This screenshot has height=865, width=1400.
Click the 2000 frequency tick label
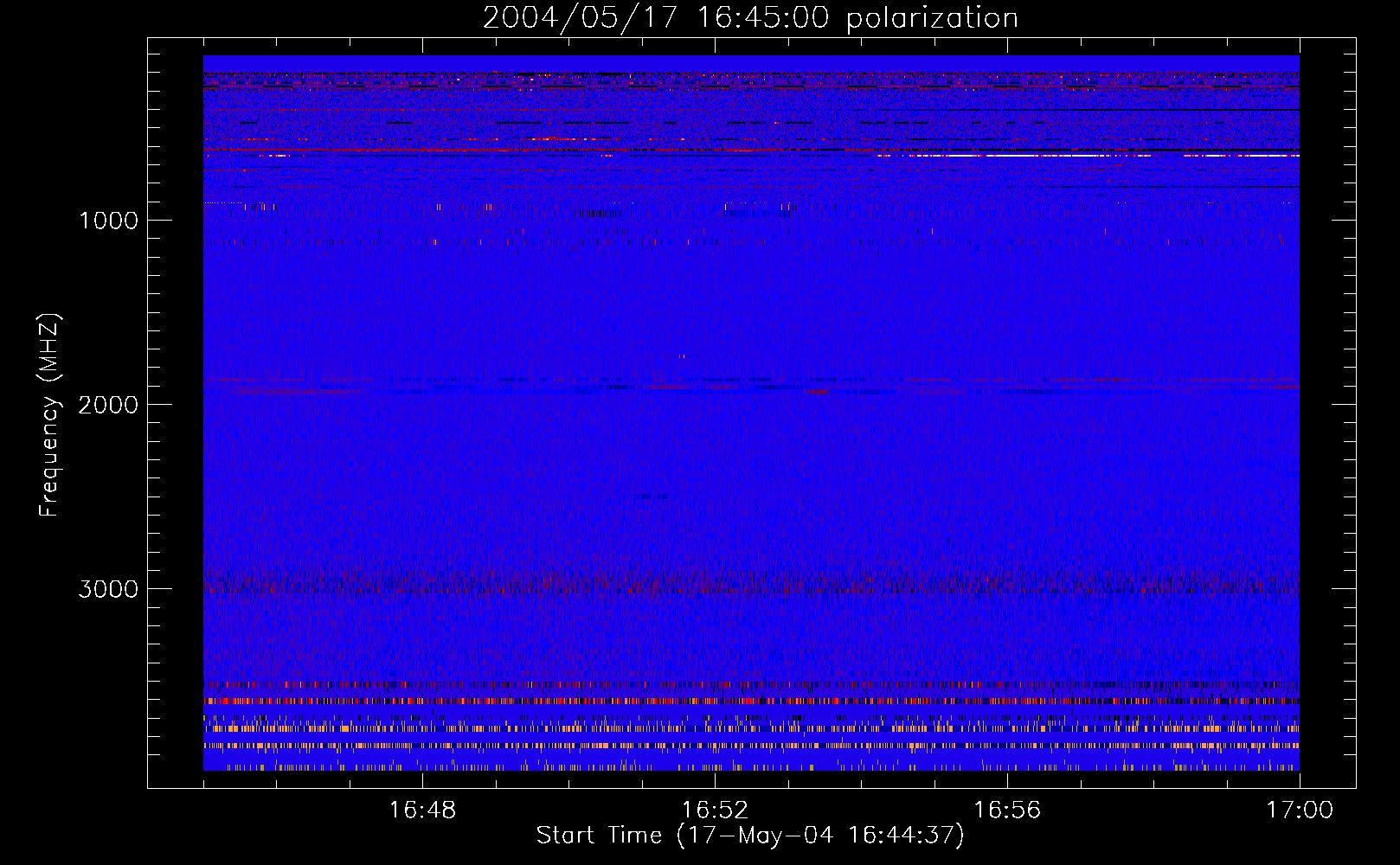coord(108,405)
